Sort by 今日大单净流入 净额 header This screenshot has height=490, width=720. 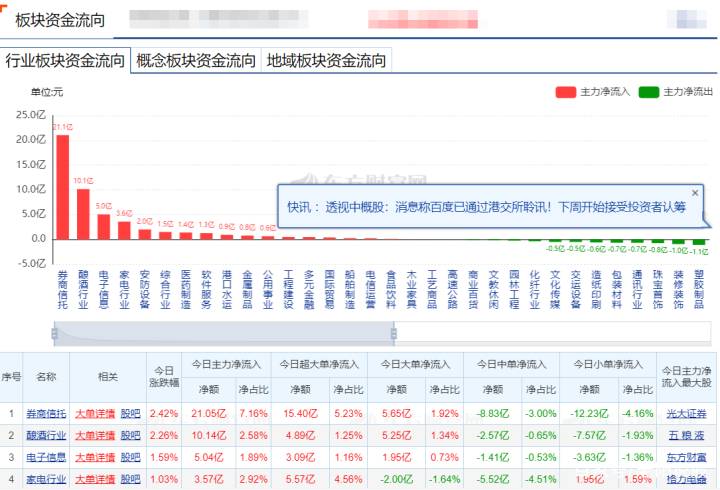[x=397, y=390]
